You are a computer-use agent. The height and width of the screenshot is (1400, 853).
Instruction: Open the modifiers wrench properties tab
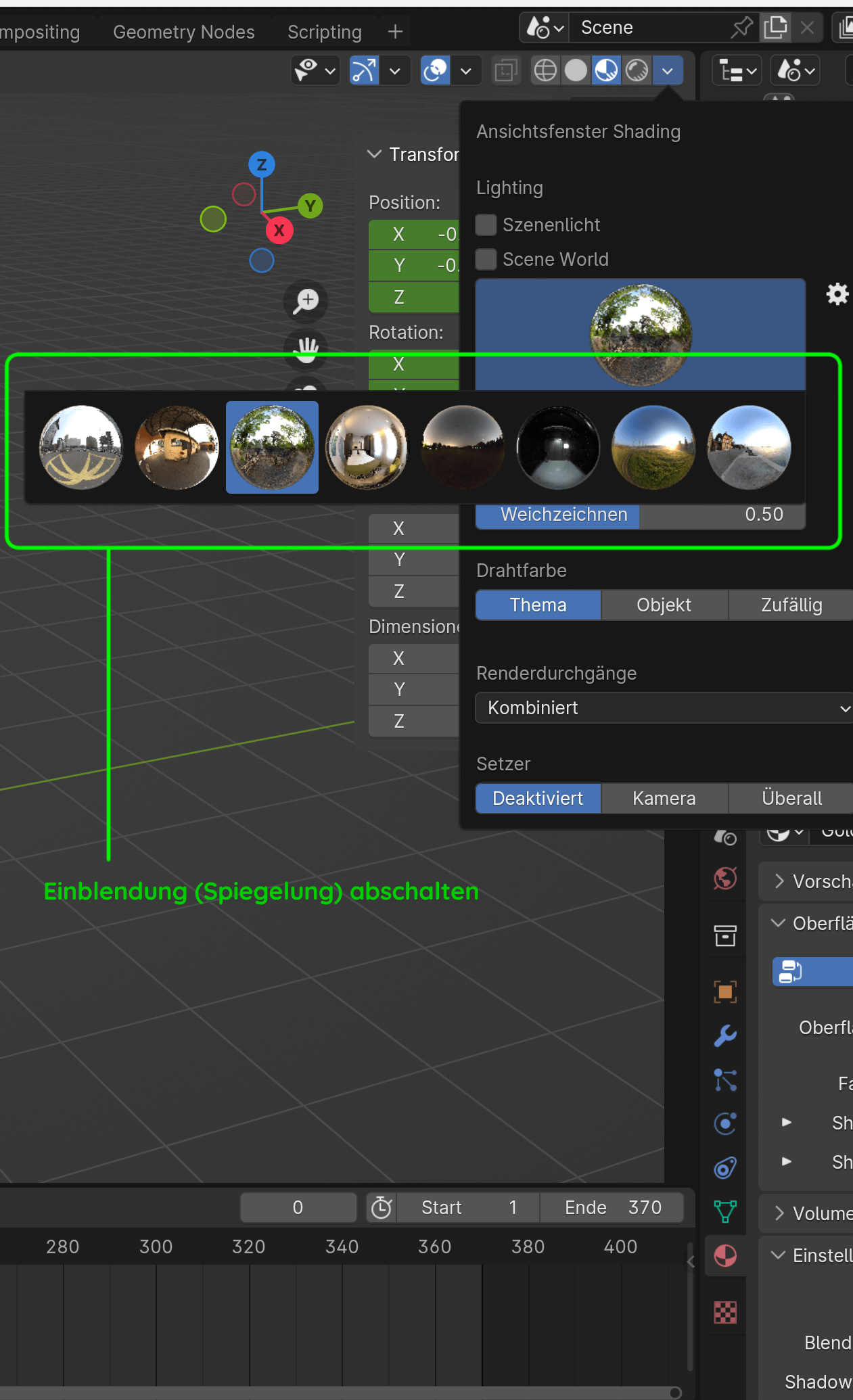coord(725,1035)
